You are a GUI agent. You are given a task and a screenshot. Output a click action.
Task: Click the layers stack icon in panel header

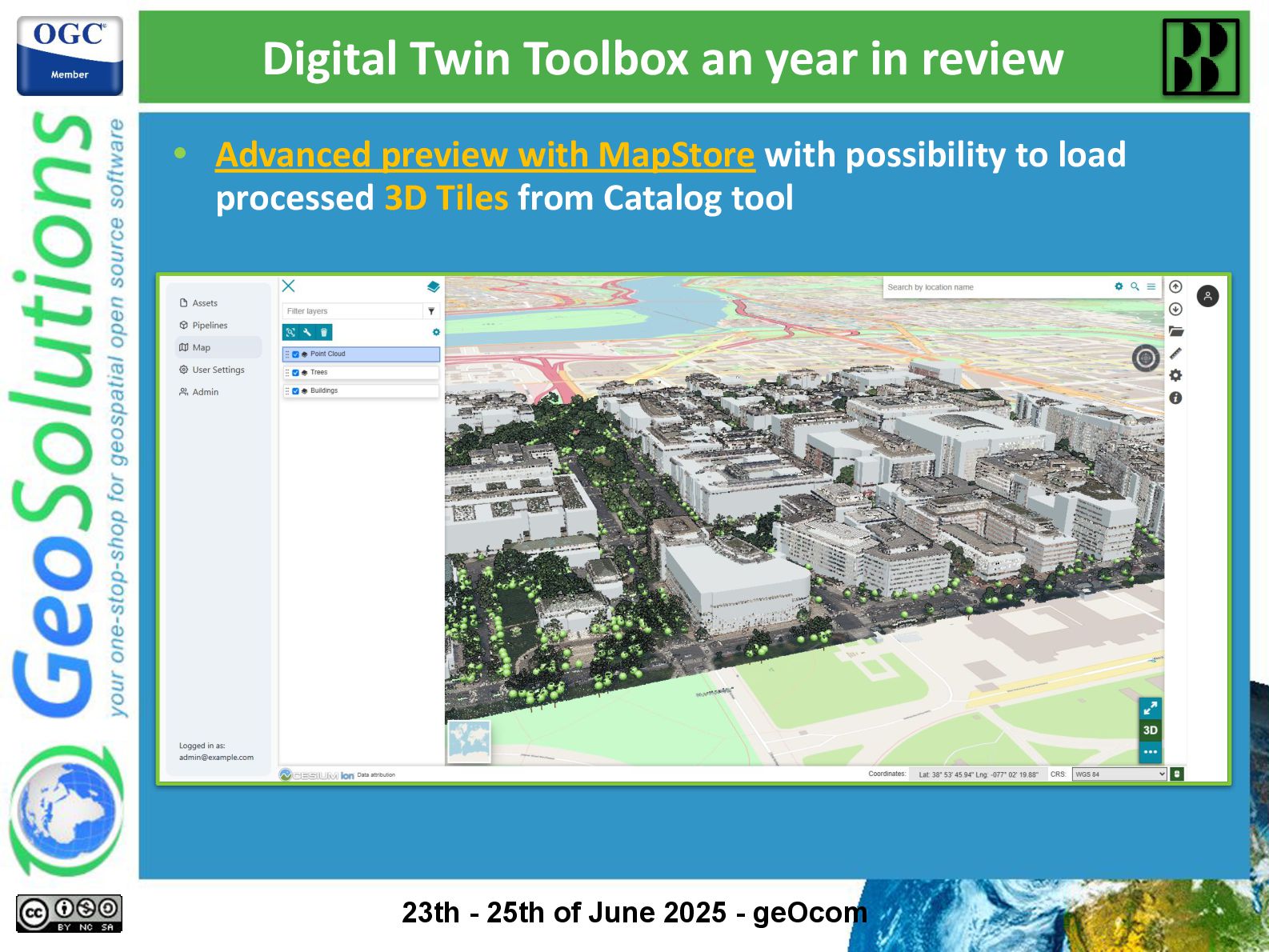pos(433,286)
